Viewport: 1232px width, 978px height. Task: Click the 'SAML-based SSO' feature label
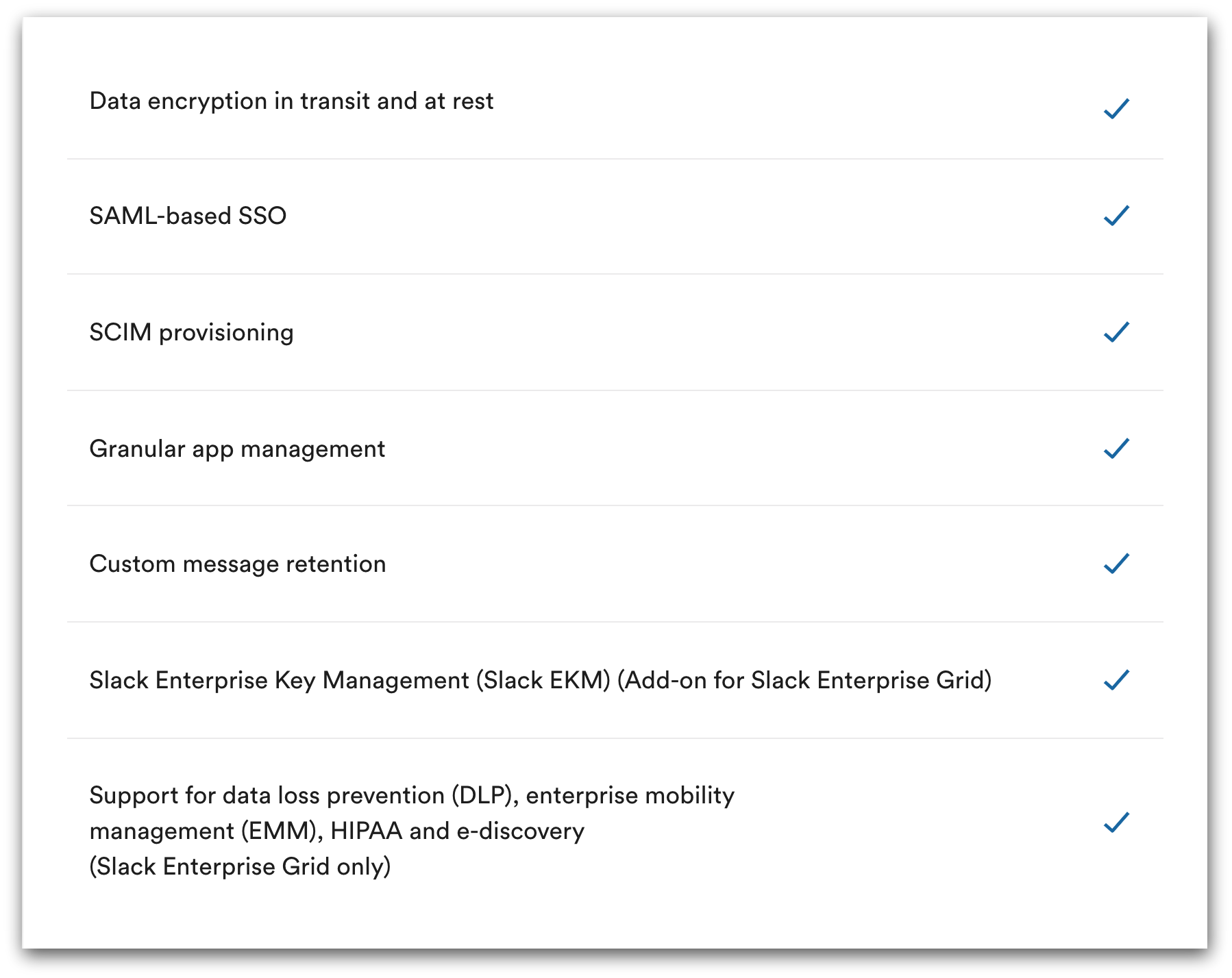click(x=188, y=216)
